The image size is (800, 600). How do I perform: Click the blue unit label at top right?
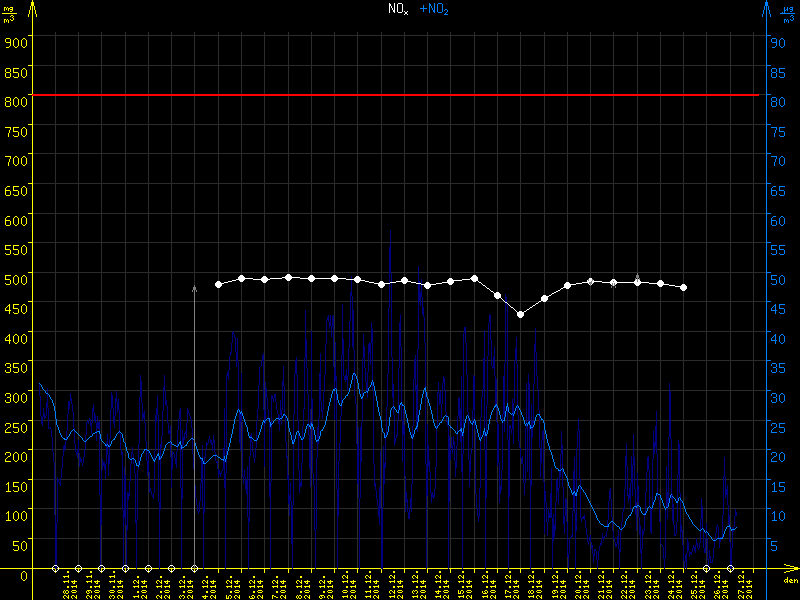click(789, 14)
